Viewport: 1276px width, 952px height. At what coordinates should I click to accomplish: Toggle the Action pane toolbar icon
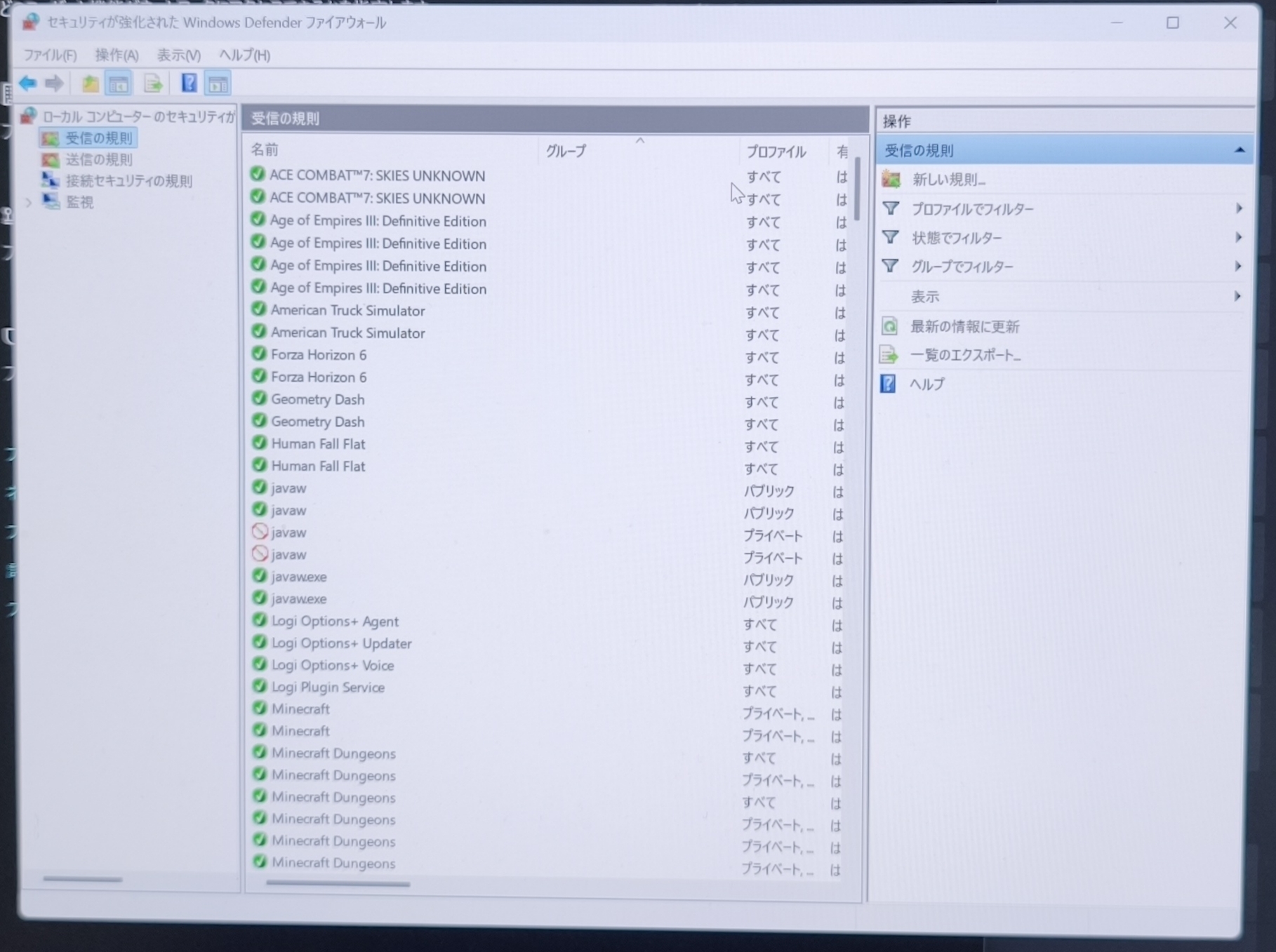click(218, 84)
